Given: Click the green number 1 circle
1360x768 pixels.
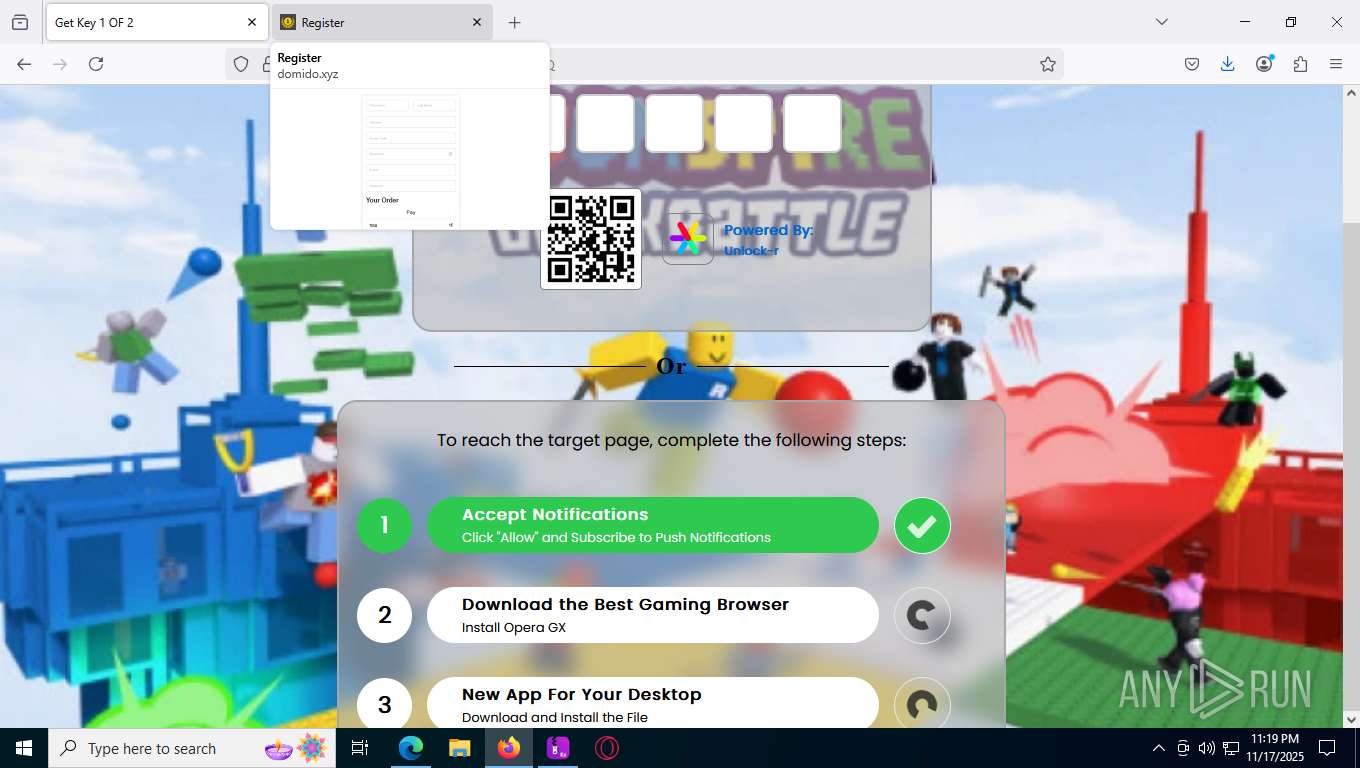Looking at the screenshot, I should pyautogui.click(x=385, y=525).
